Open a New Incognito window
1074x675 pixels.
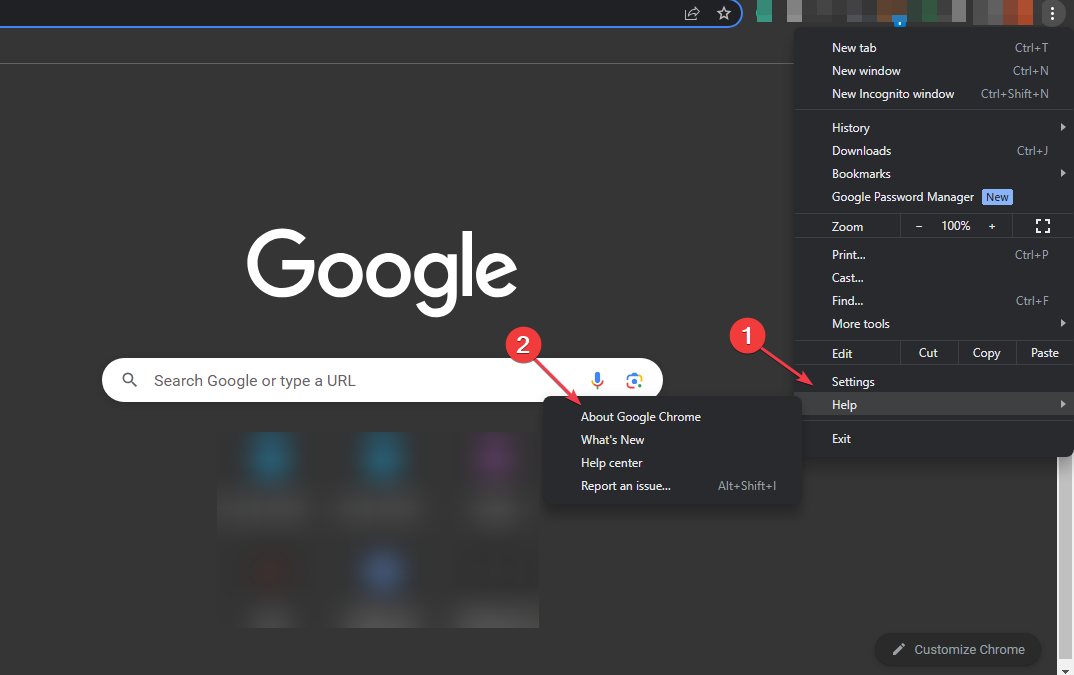[934, 94]
